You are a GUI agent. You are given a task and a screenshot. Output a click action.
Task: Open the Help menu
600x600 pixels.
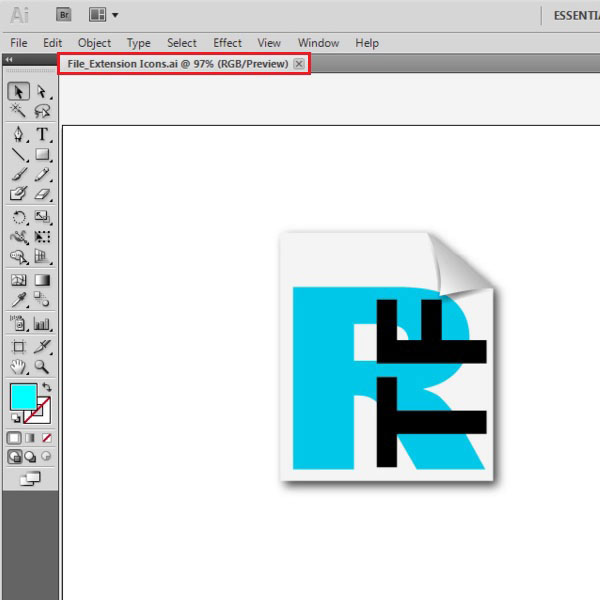click(367, 43)
